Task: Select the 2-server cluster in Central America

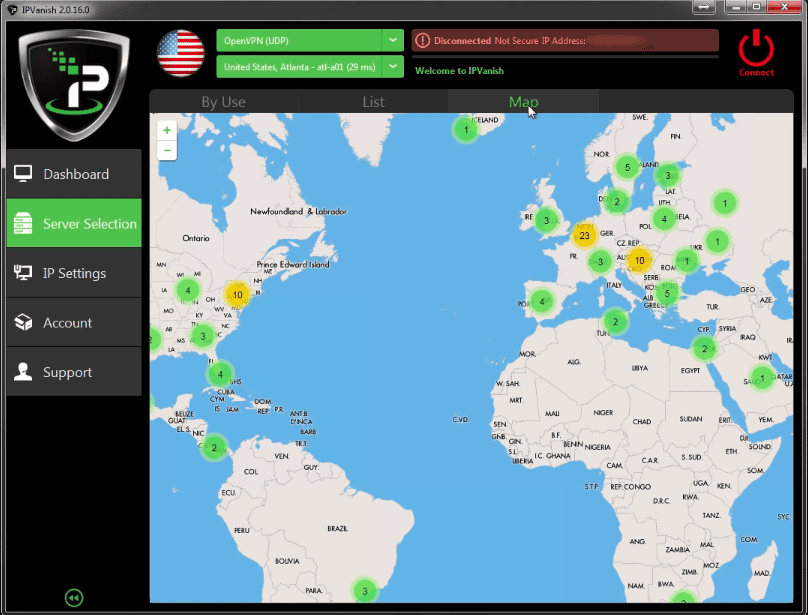Action: [214, 448]
